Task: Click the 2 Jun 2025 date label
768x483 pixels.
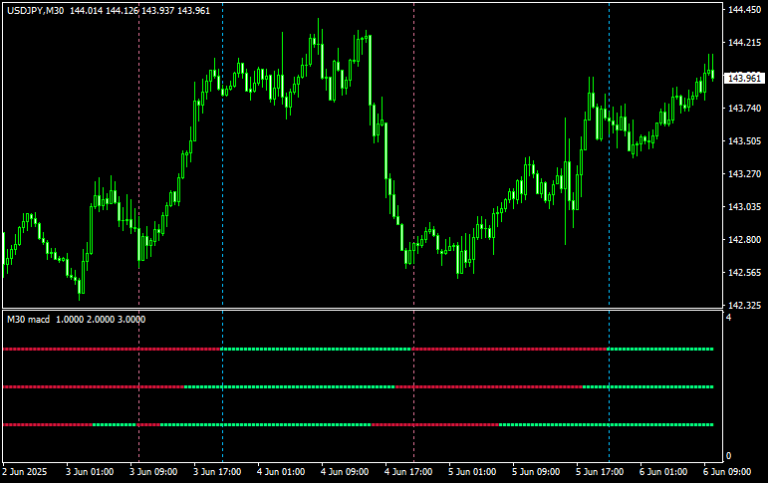Action: tap(26, 471)
